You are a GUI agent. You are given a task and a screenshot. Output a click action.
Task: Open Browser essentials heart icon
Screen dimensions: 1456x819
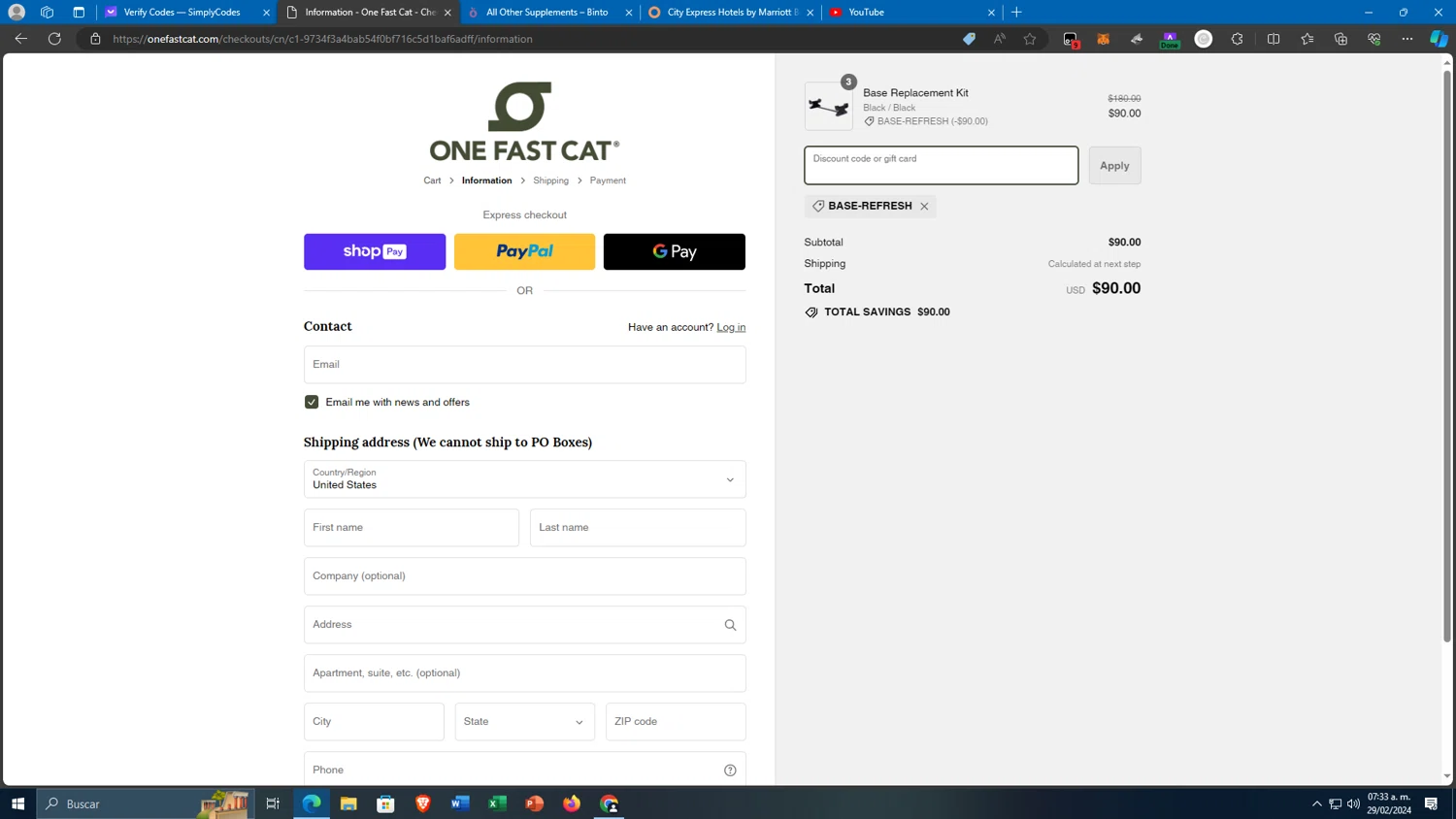(1374, 39)
